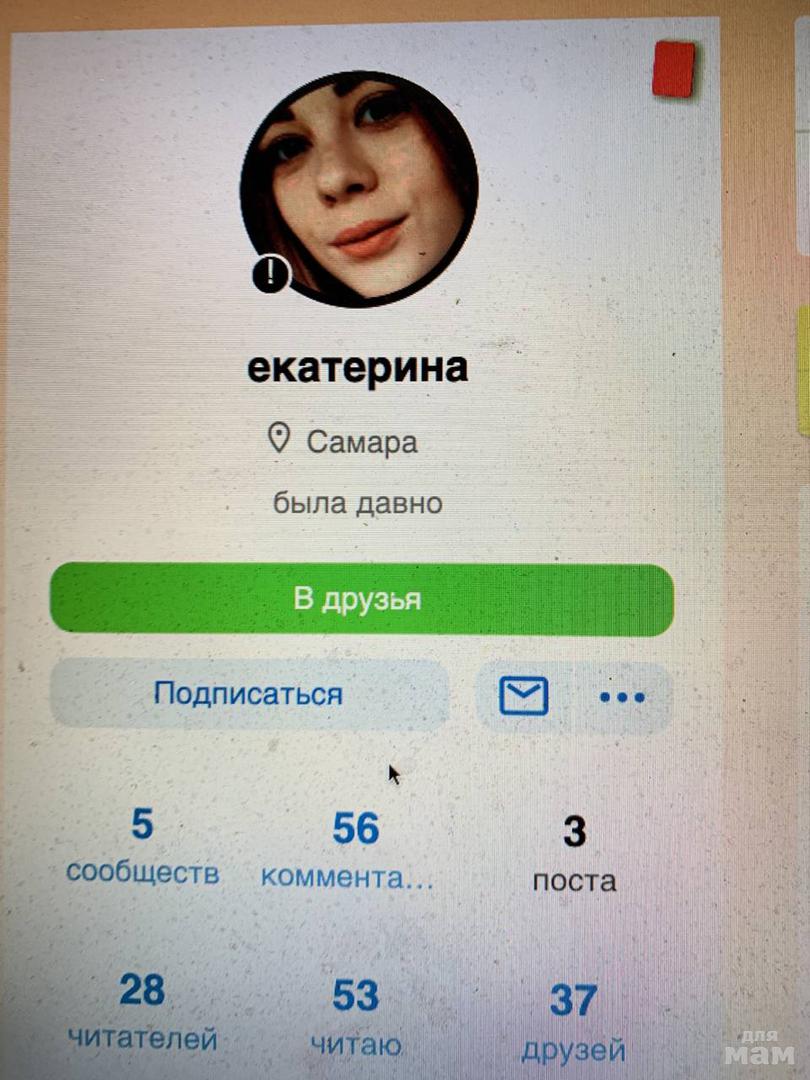
Task: Click the number 56 in comments stat
Action: tap(355, 829)
